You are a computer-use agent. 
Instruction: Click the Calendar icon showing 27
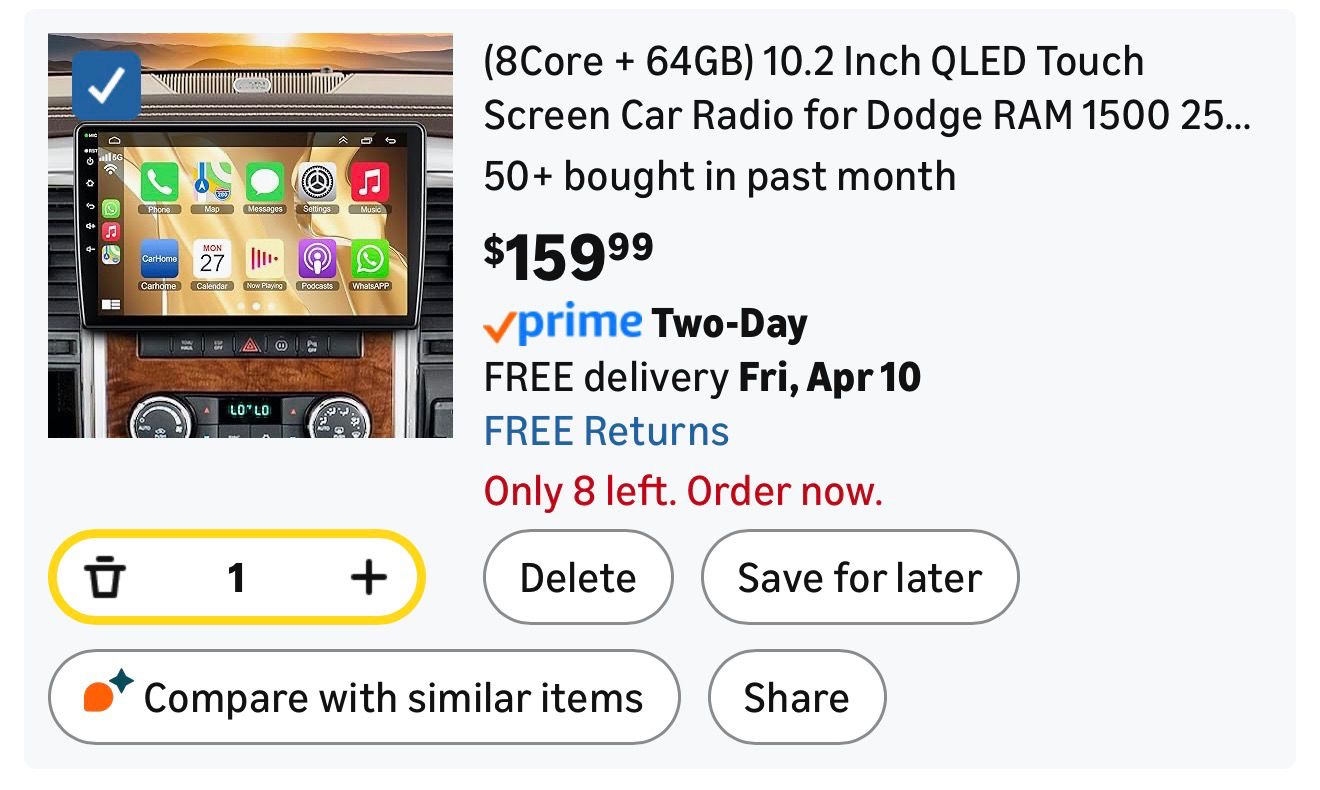point(212,260)
